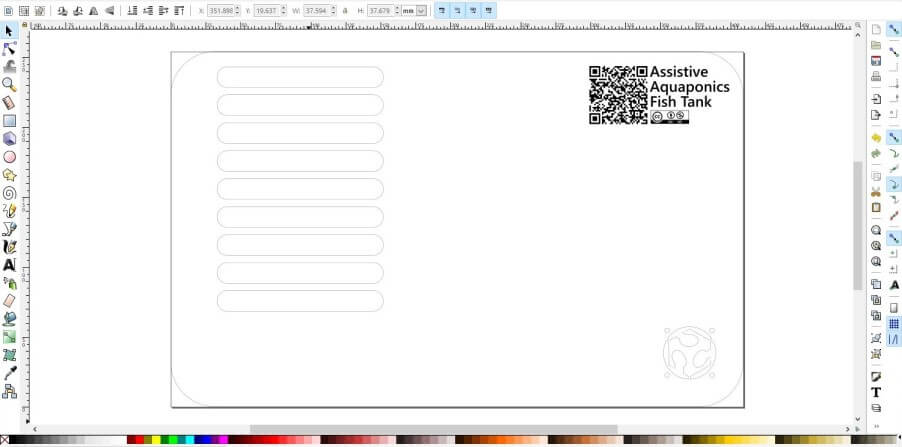The height and width of the screenshot is (447, 902).
Task: Increase the width value spinner
Action: (333, 8)
